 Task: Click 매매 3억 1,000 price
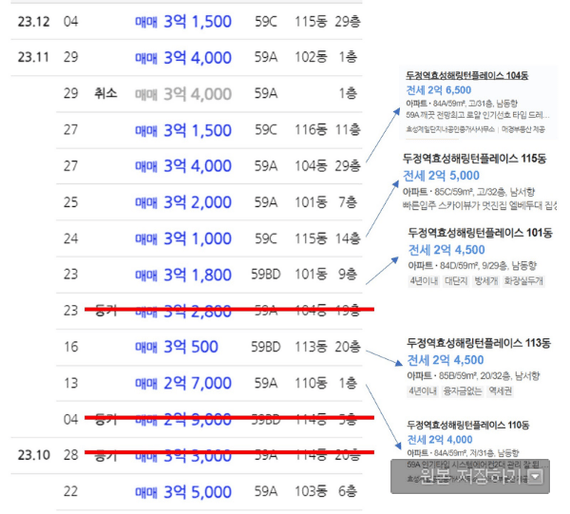183,238
